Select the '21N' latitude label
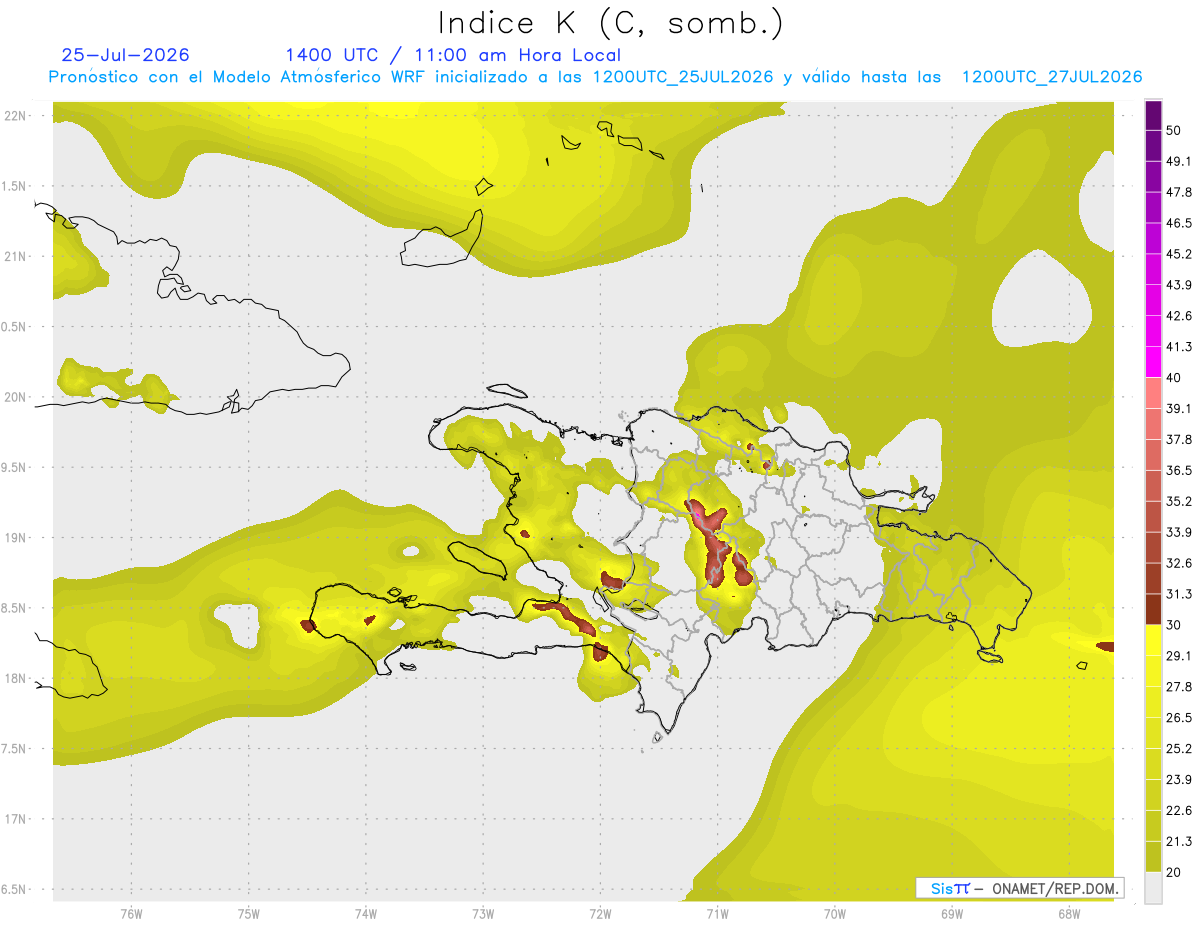 coord(15,256)
